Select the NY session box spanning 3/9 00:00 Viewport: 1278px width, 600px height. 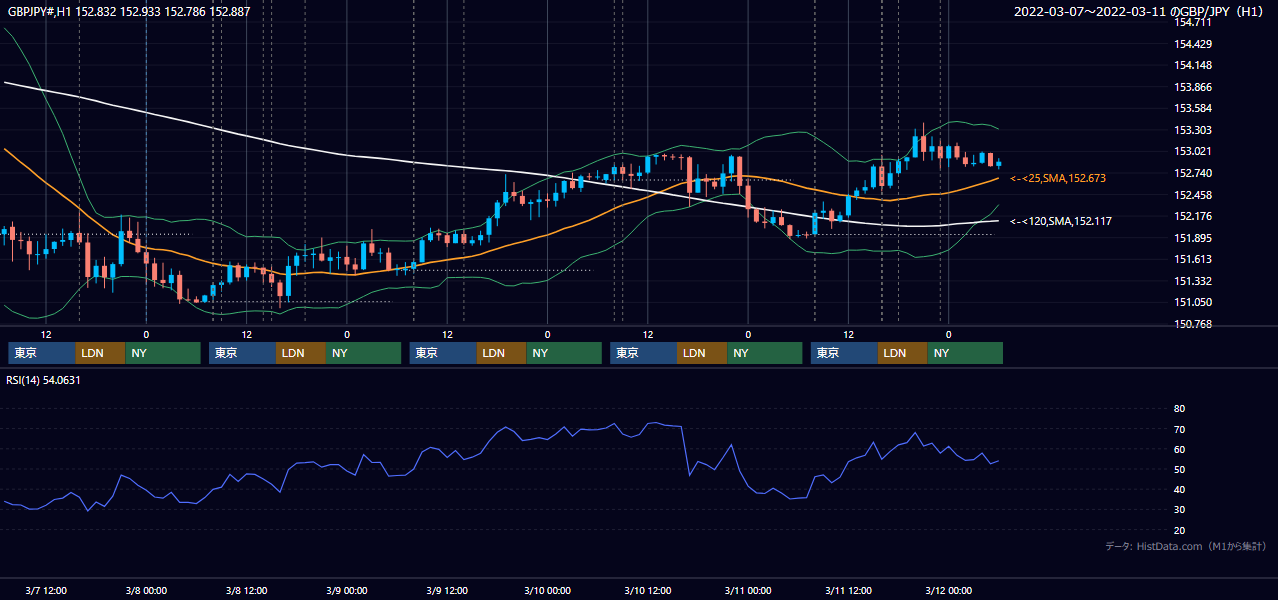click(x=364, y=353)
